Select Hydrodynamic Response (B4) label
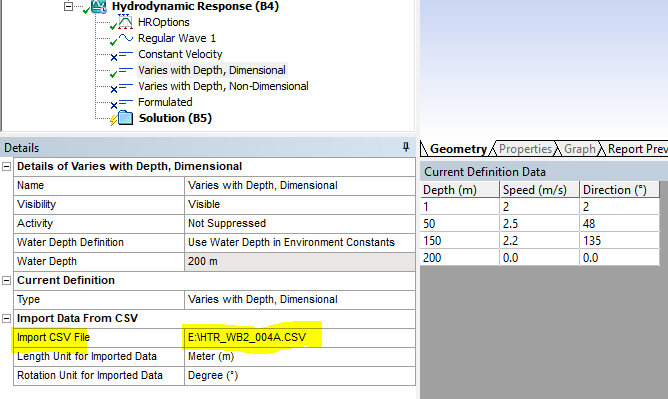 [195, 6]
